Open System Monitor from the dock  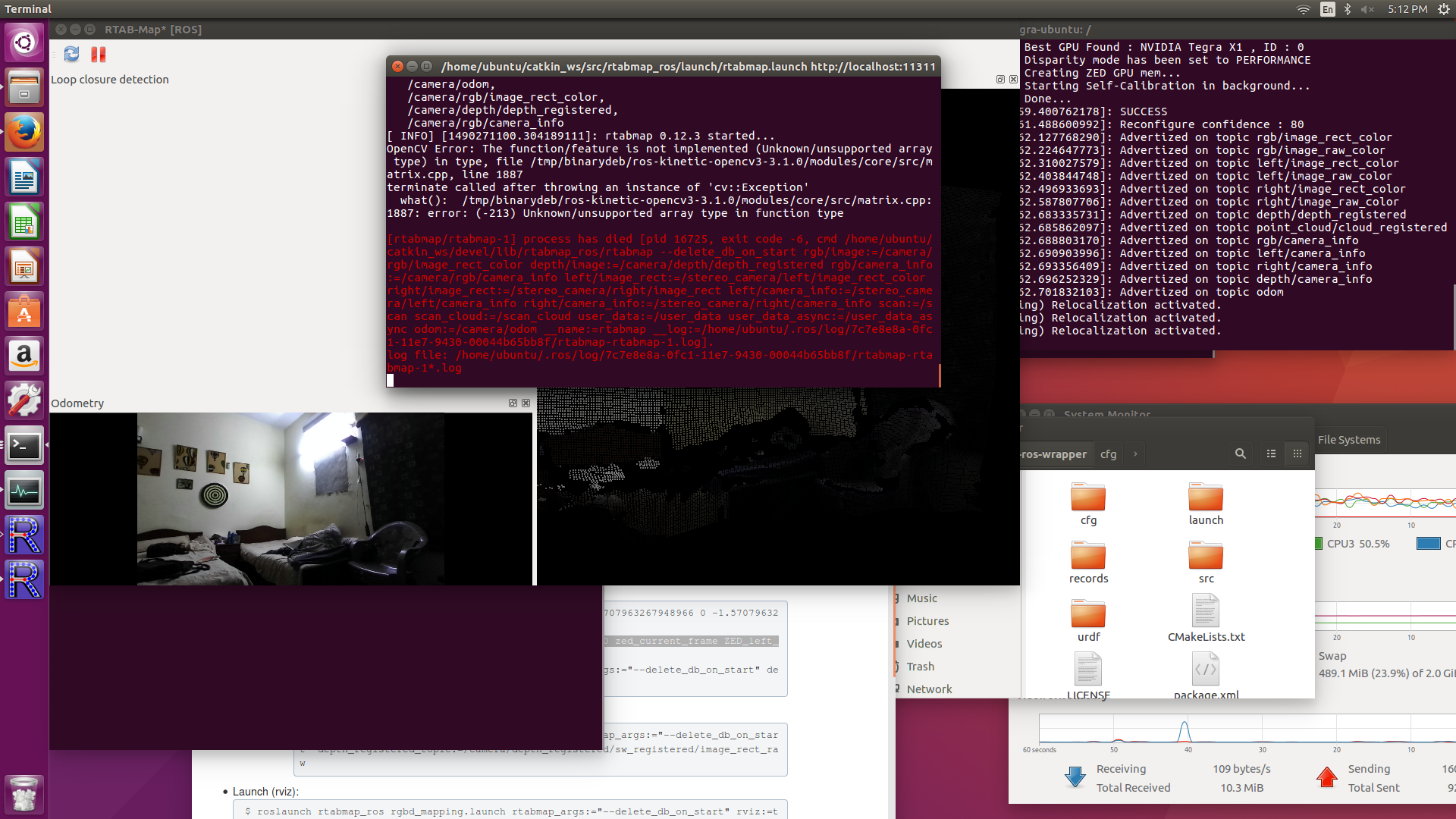[24, 491]
